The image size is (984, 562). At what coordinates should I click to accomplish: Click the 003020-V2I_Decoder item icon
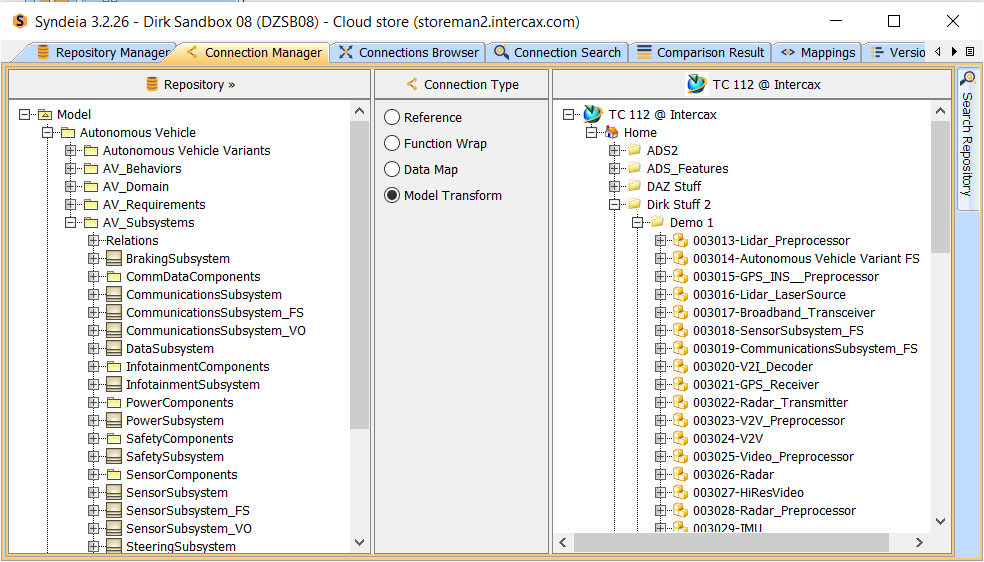(681, 366)
